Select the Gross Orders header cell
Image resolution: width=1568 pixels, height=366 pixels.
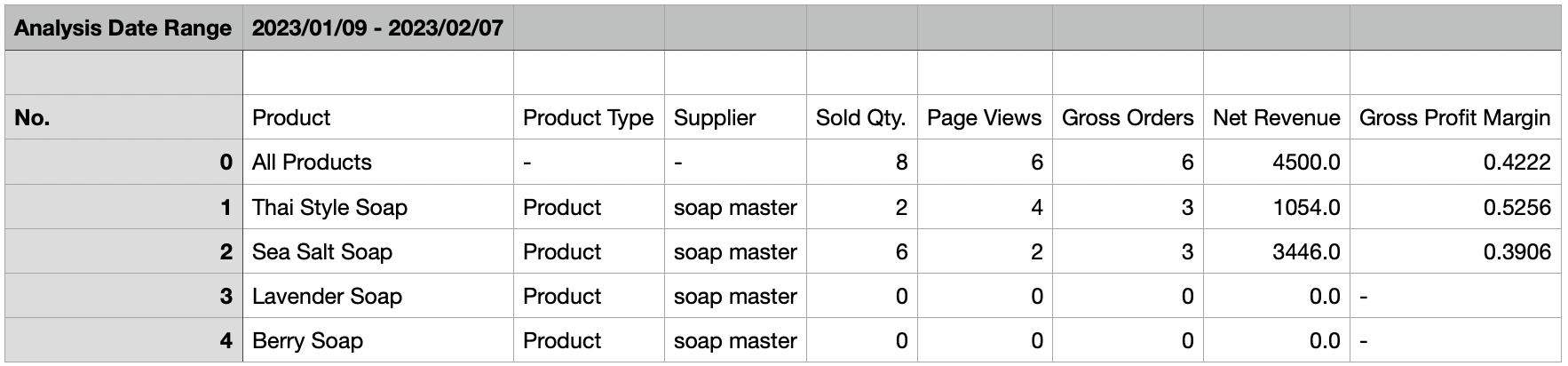[1128, 117]
